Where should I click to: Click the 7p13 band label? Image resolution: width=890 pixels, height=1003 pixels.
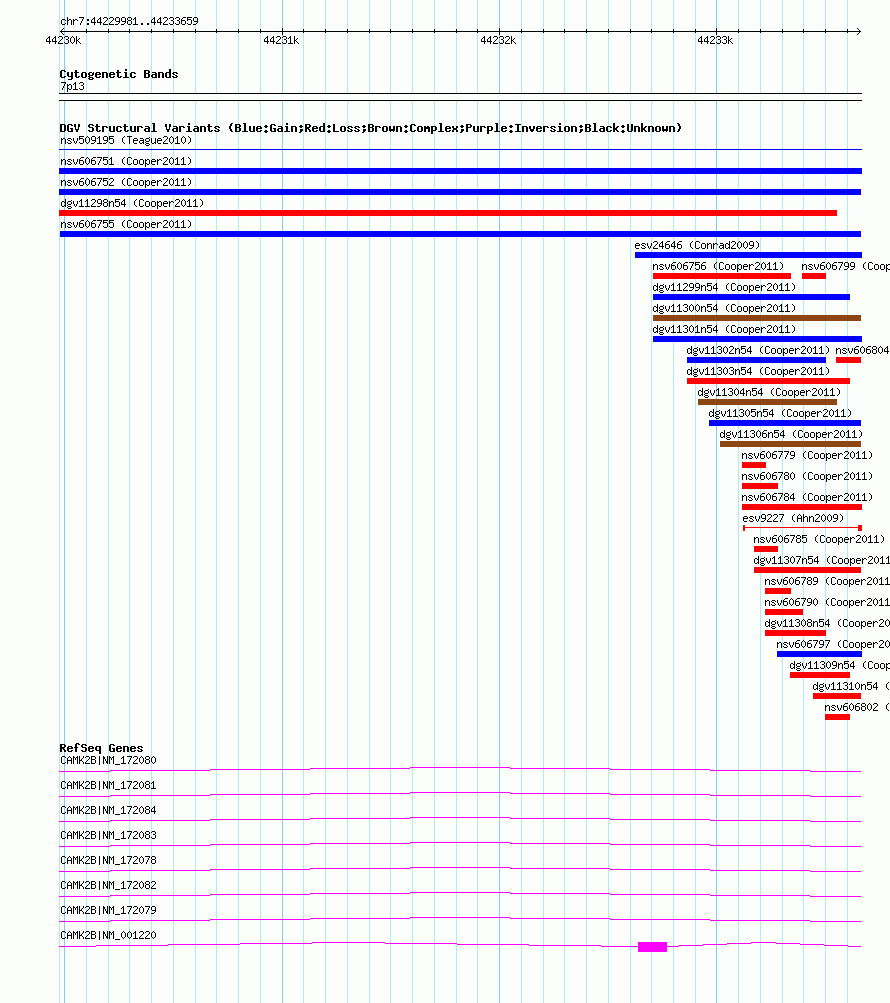click(72, 86)
